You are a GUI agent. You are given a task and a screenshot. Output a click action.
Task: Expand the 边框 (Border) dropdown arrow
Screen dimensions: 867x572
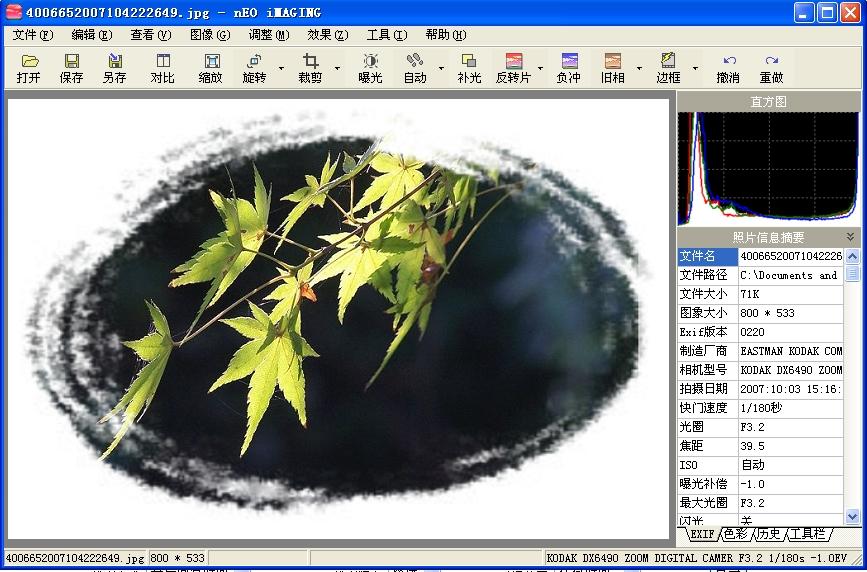[695, 69]
